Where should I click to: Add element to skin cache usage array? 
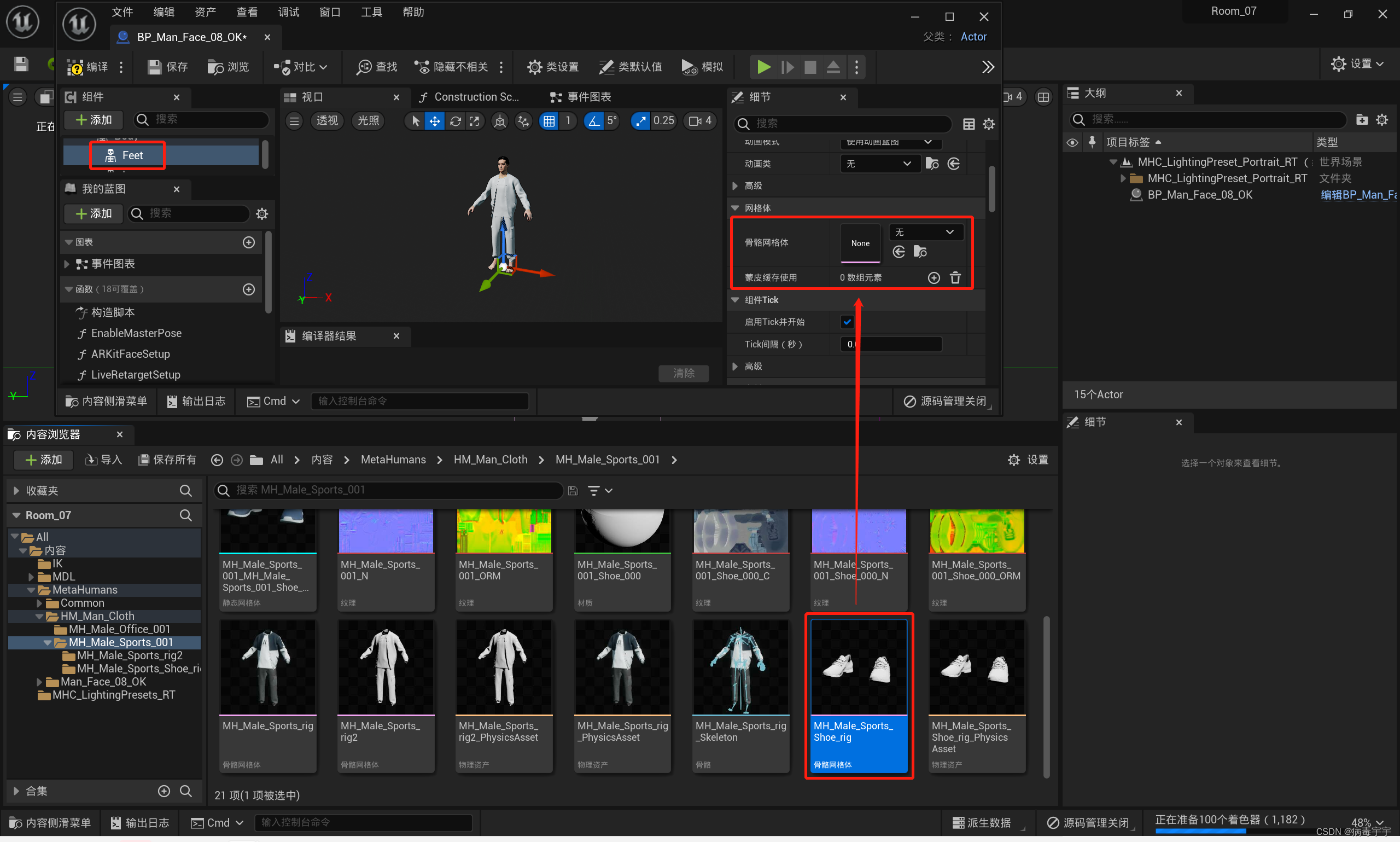click(x=934, y=277)
